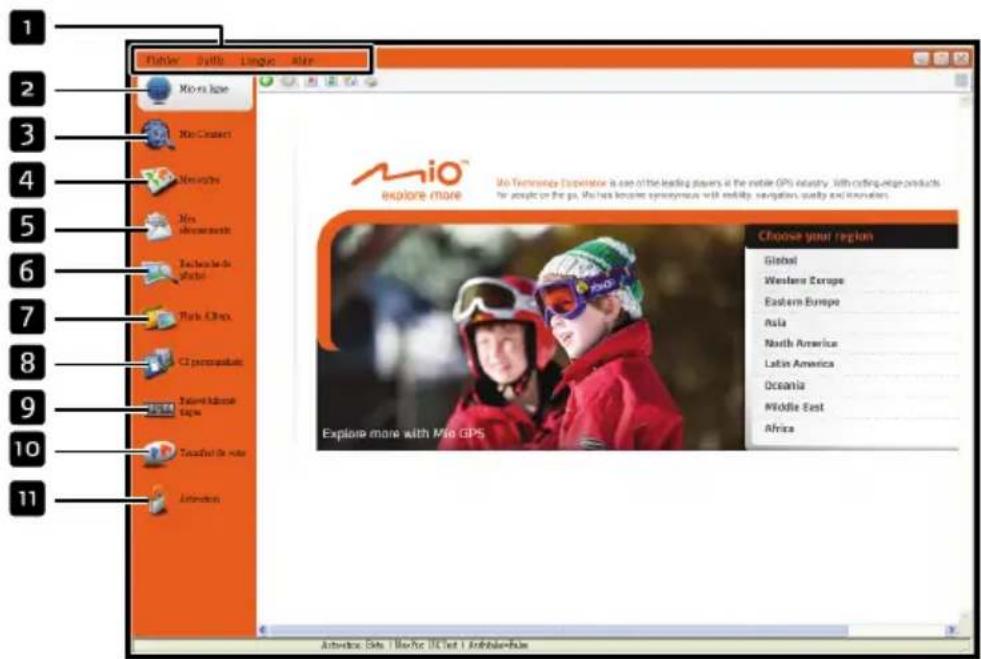981x659 pixels.
Task: Open Mes cartes map icon
Action: coord(158,181)
